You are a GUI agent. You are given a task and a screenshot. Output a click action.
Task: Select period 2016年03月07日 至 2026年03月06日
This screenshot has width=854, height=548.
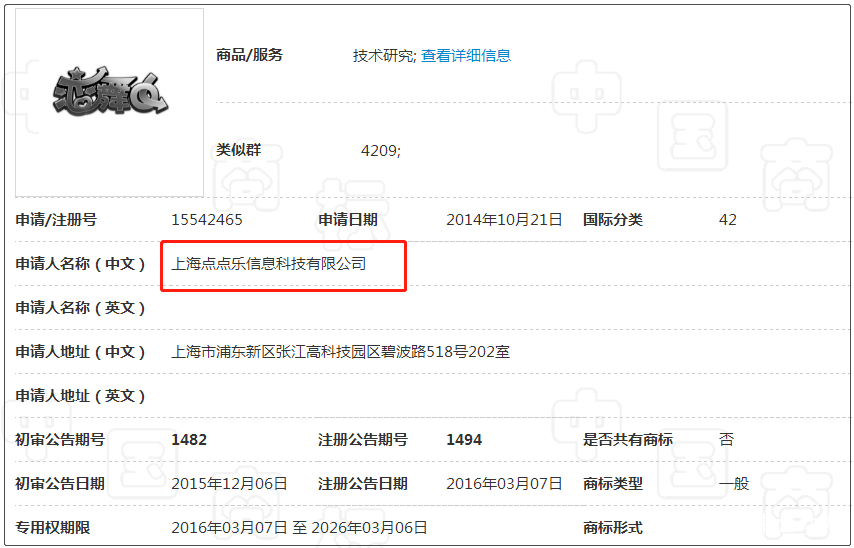point(299,528)
